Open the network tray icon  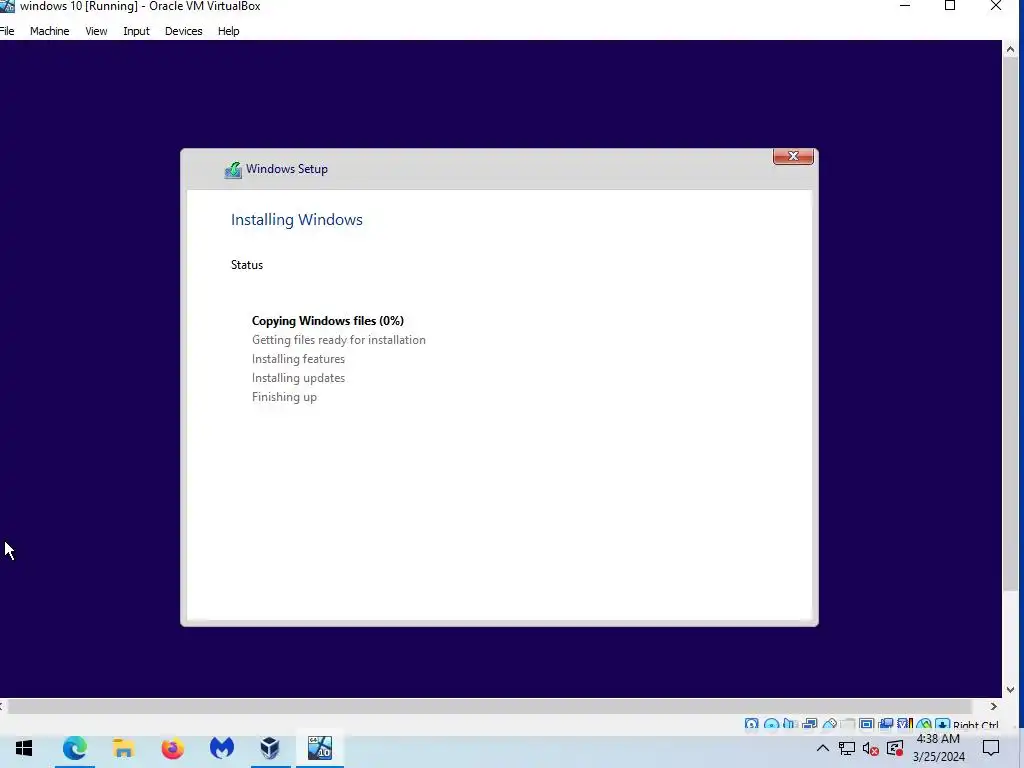(x=847, y=748)
